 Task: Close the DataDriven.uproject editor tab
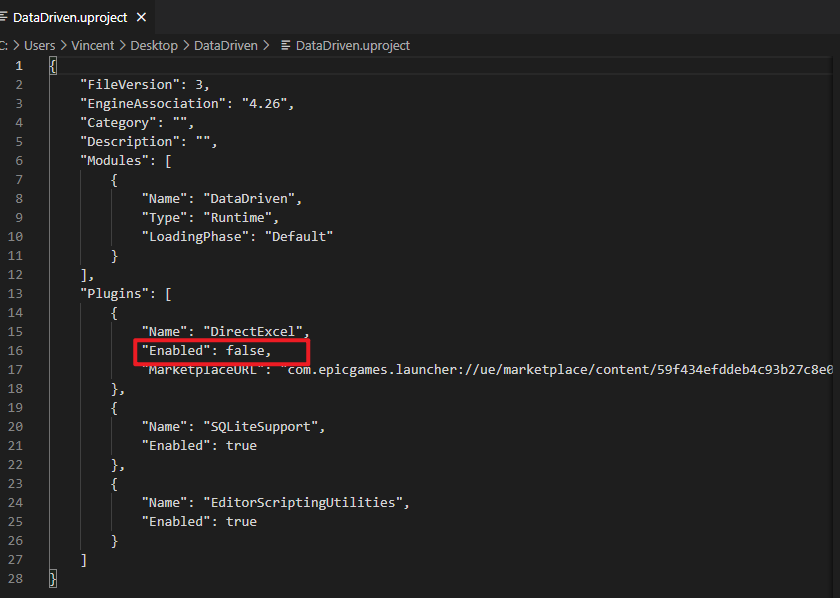coord(141,18)
